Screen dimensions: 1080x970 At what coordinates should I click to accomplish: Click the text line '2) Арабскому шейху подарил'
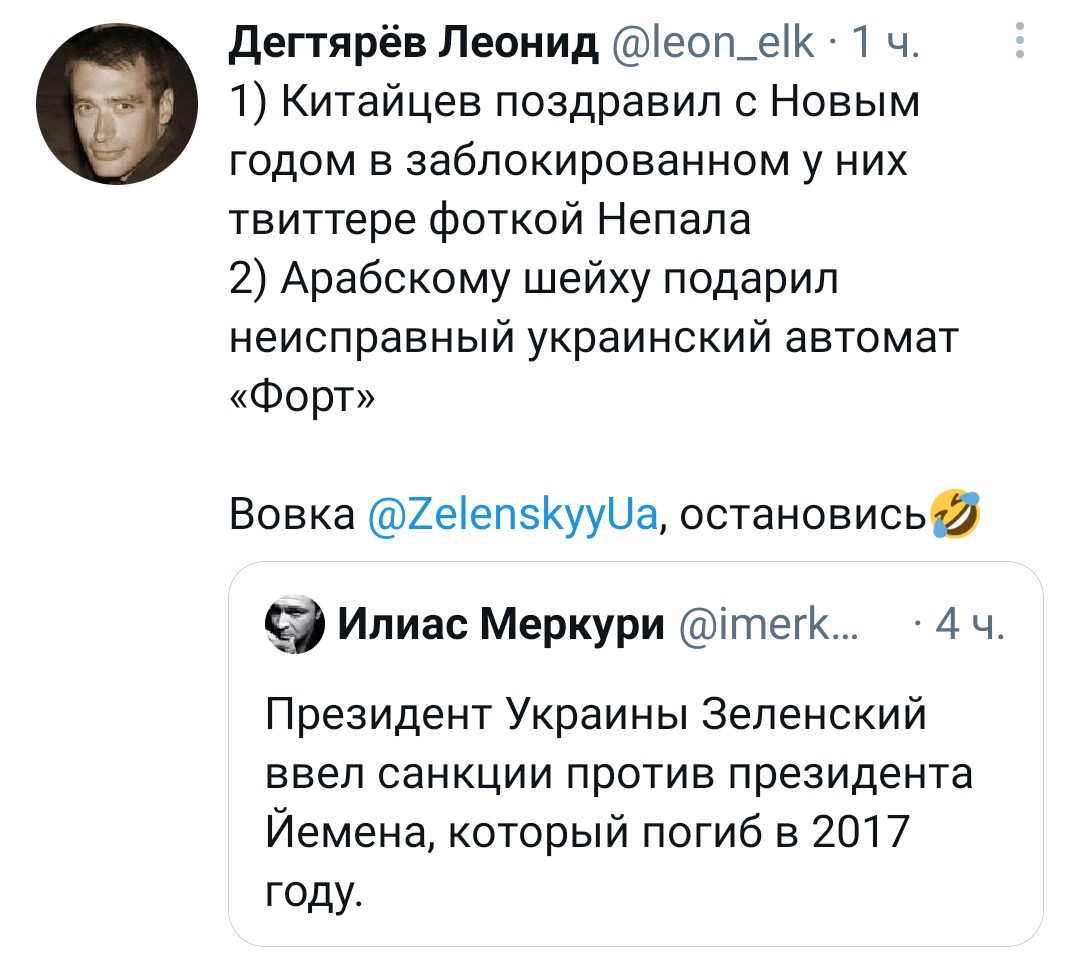pos(535,280)
